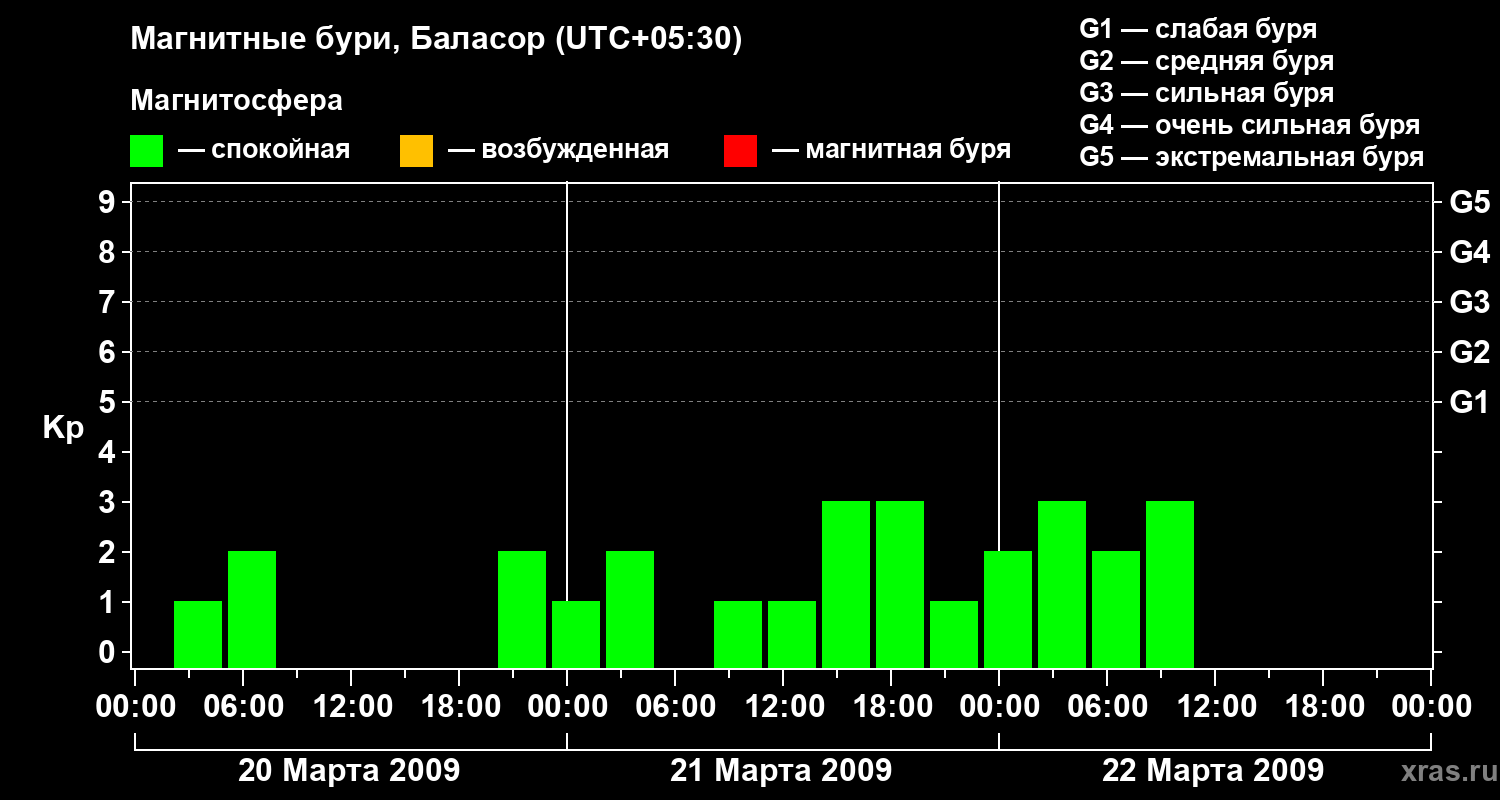Click the '21 Марта 2009' date label
This screenshot has width=1500, height=800.
pyautogui.click(x=781, y=771)
